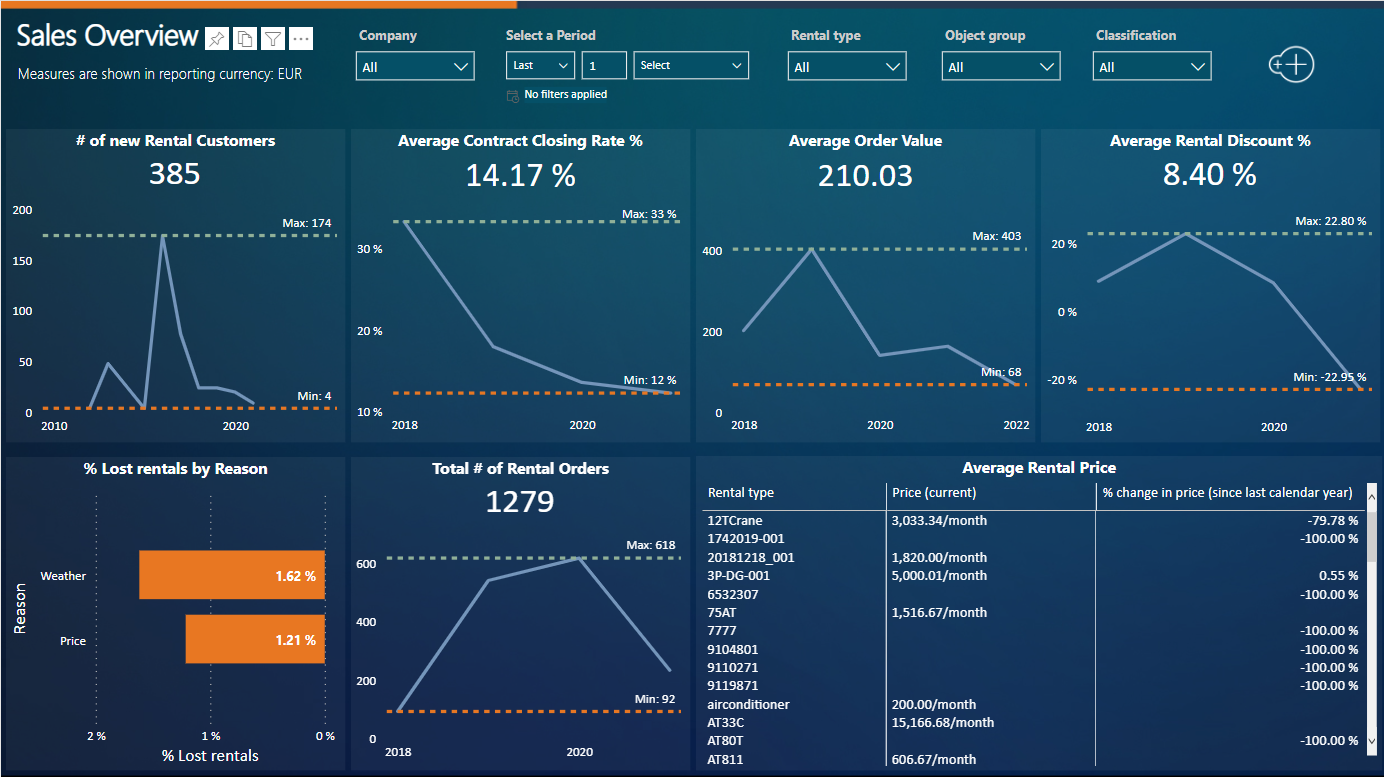
Task: Click the % Lost rentals by Reason title
Action: click(x=176, y=468)
